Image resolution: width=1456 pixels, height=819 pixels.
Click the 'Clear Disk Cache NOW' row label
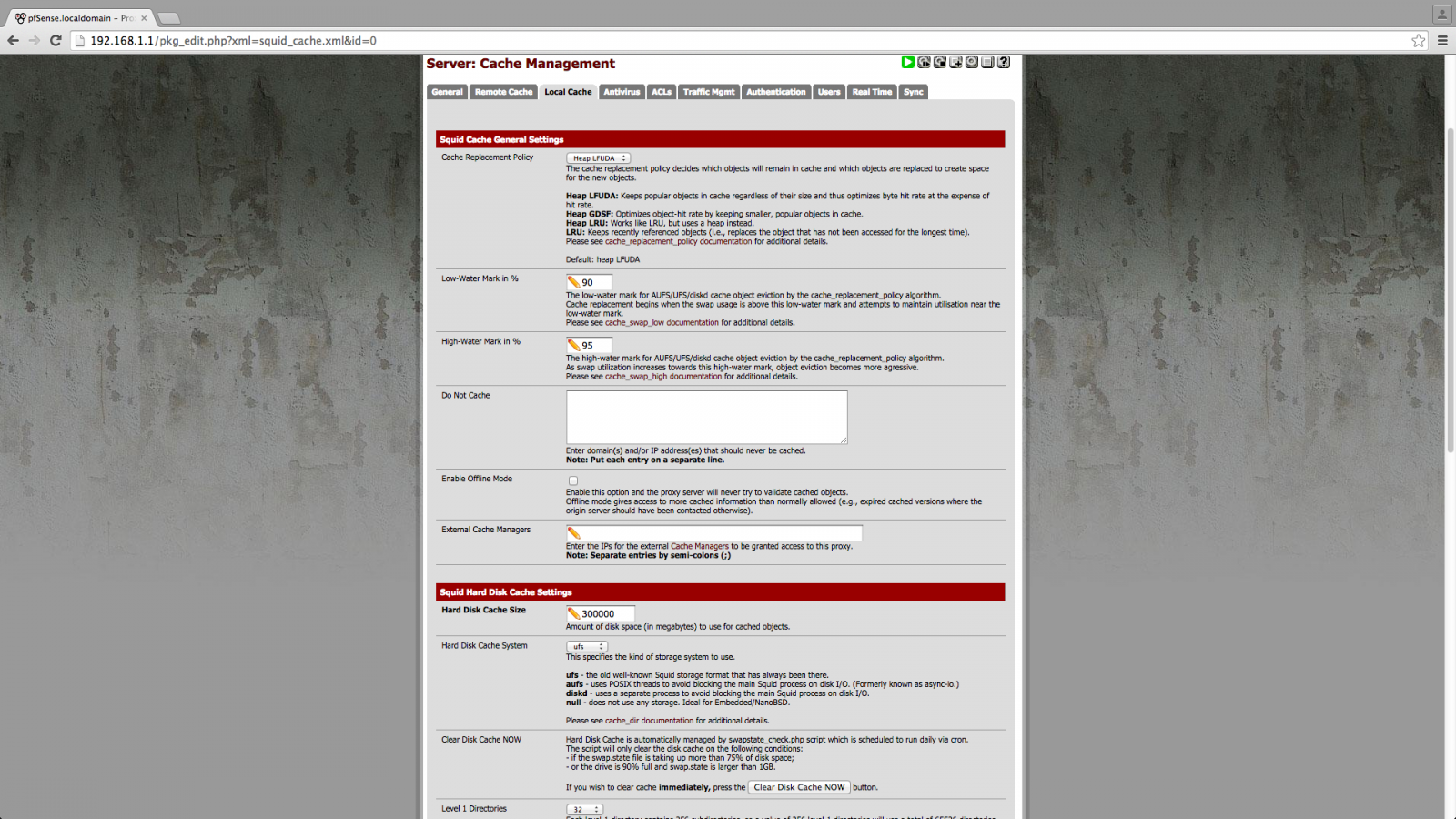(x=481, y=740)
